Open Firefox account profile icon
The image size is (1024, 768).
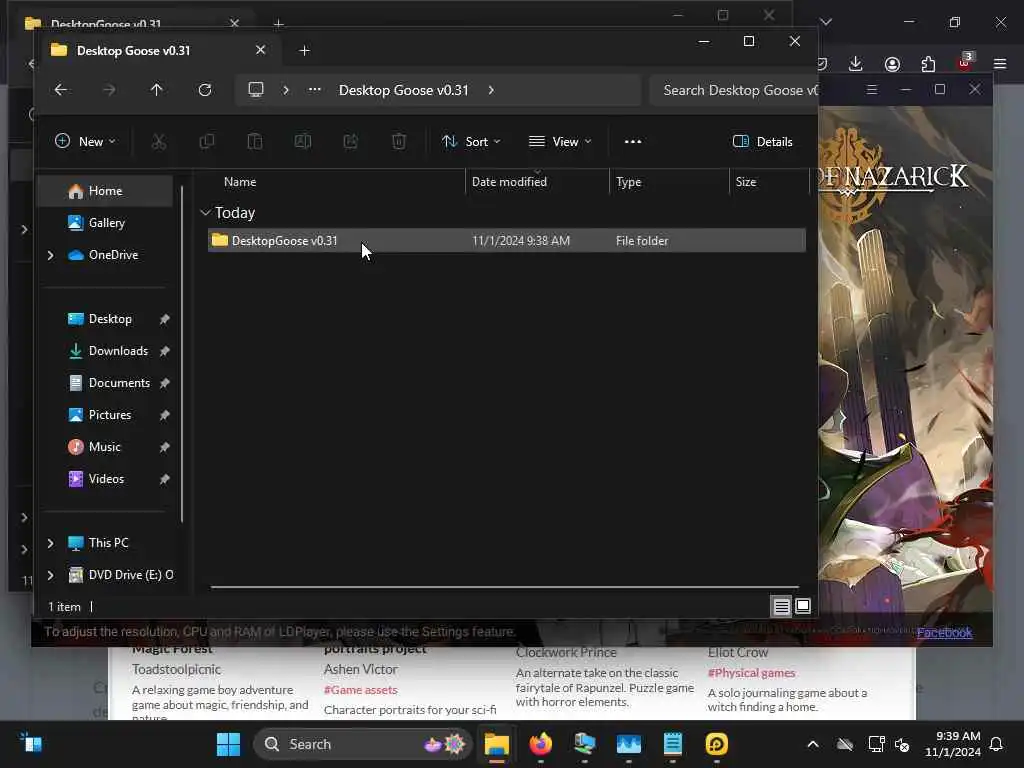pos(892,63)
